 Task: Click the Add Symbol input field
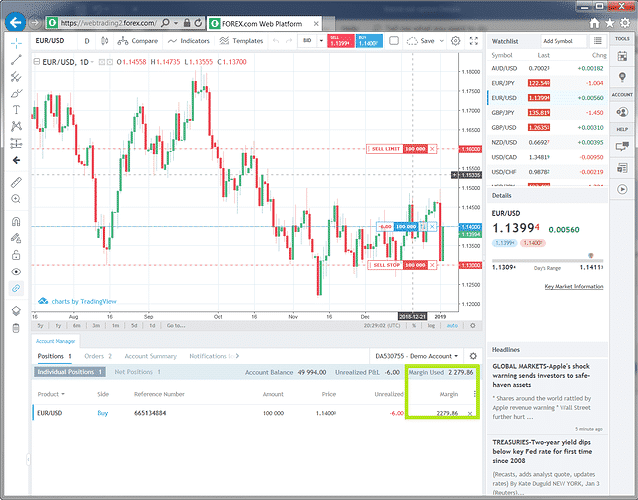(x=564, y=41)
